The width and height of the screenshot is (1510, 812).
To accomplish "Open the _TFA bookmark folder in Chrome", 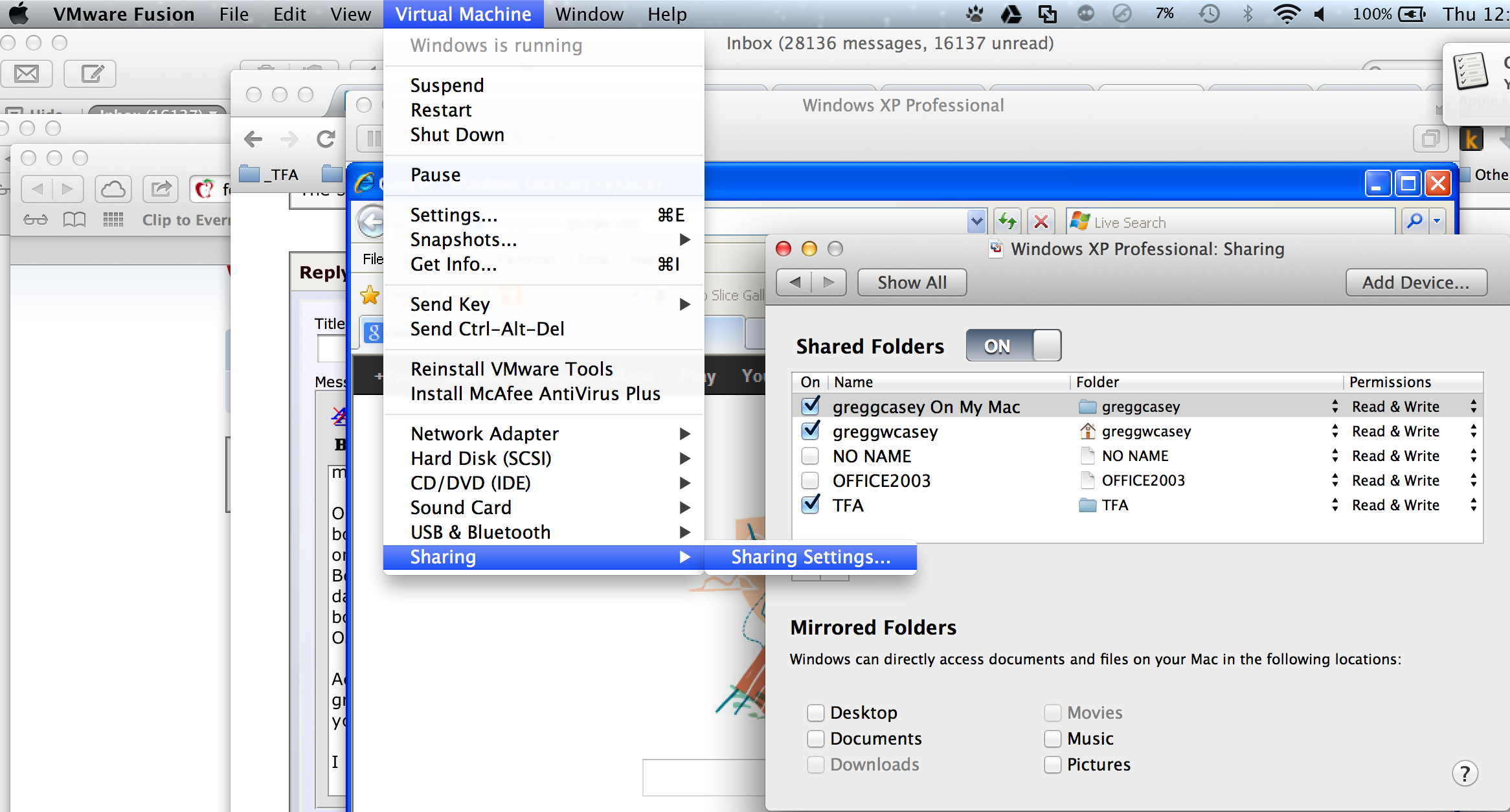I will 269,174.
